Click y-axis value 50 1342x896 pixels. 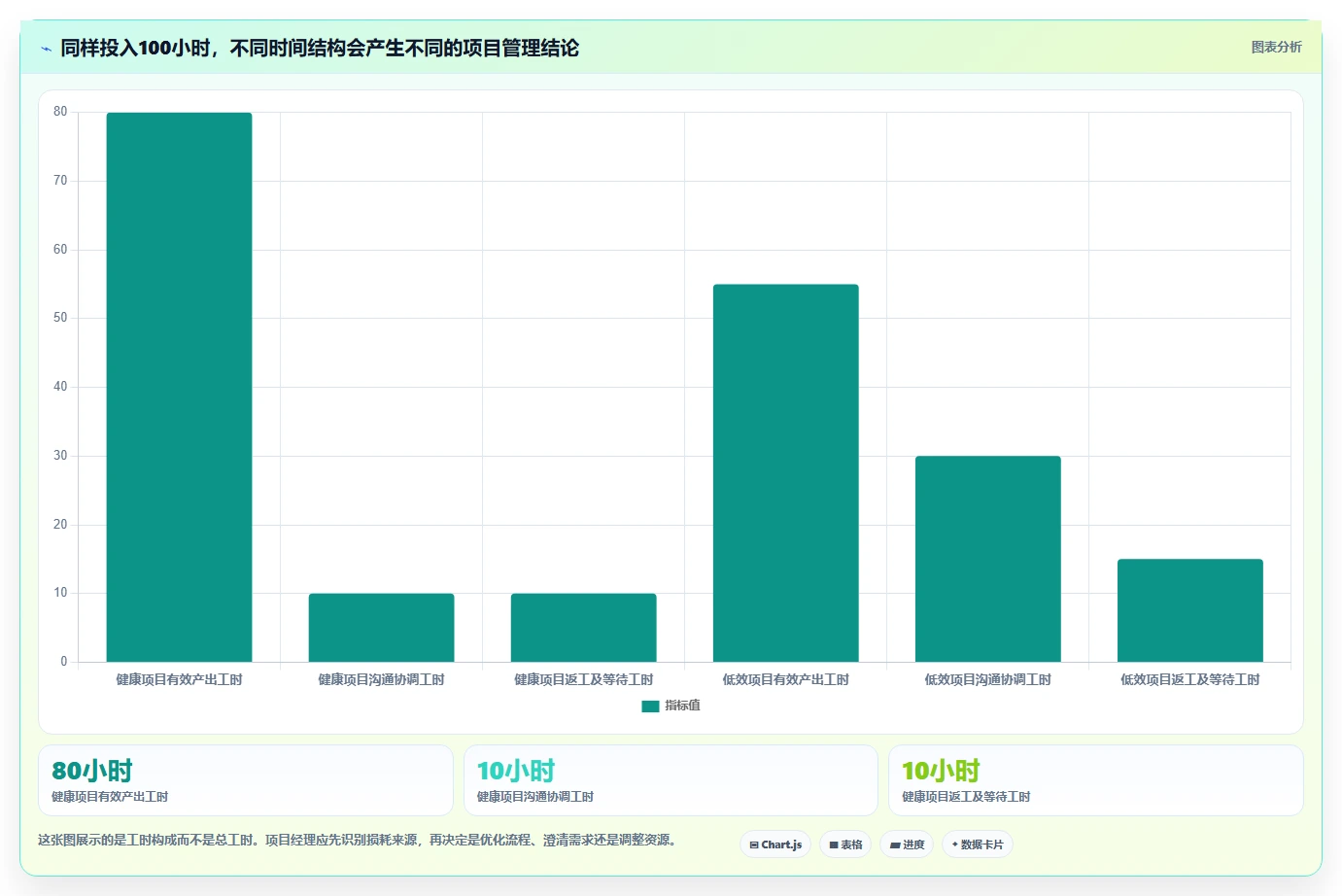coord(60,318)
